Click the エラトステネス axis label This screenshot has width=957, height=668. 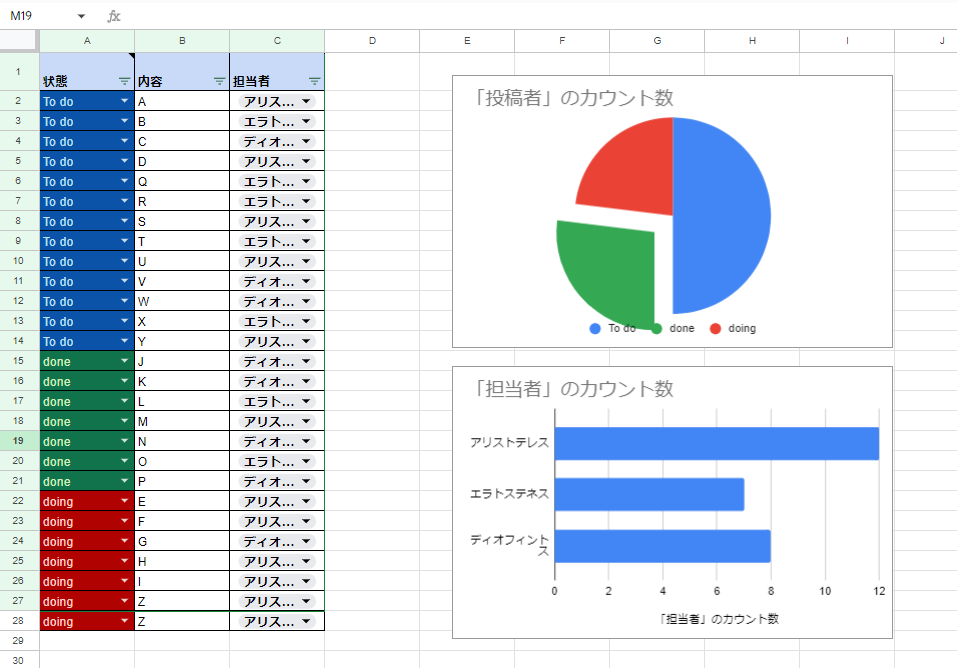pyautogui.click(x=510, y=493)
